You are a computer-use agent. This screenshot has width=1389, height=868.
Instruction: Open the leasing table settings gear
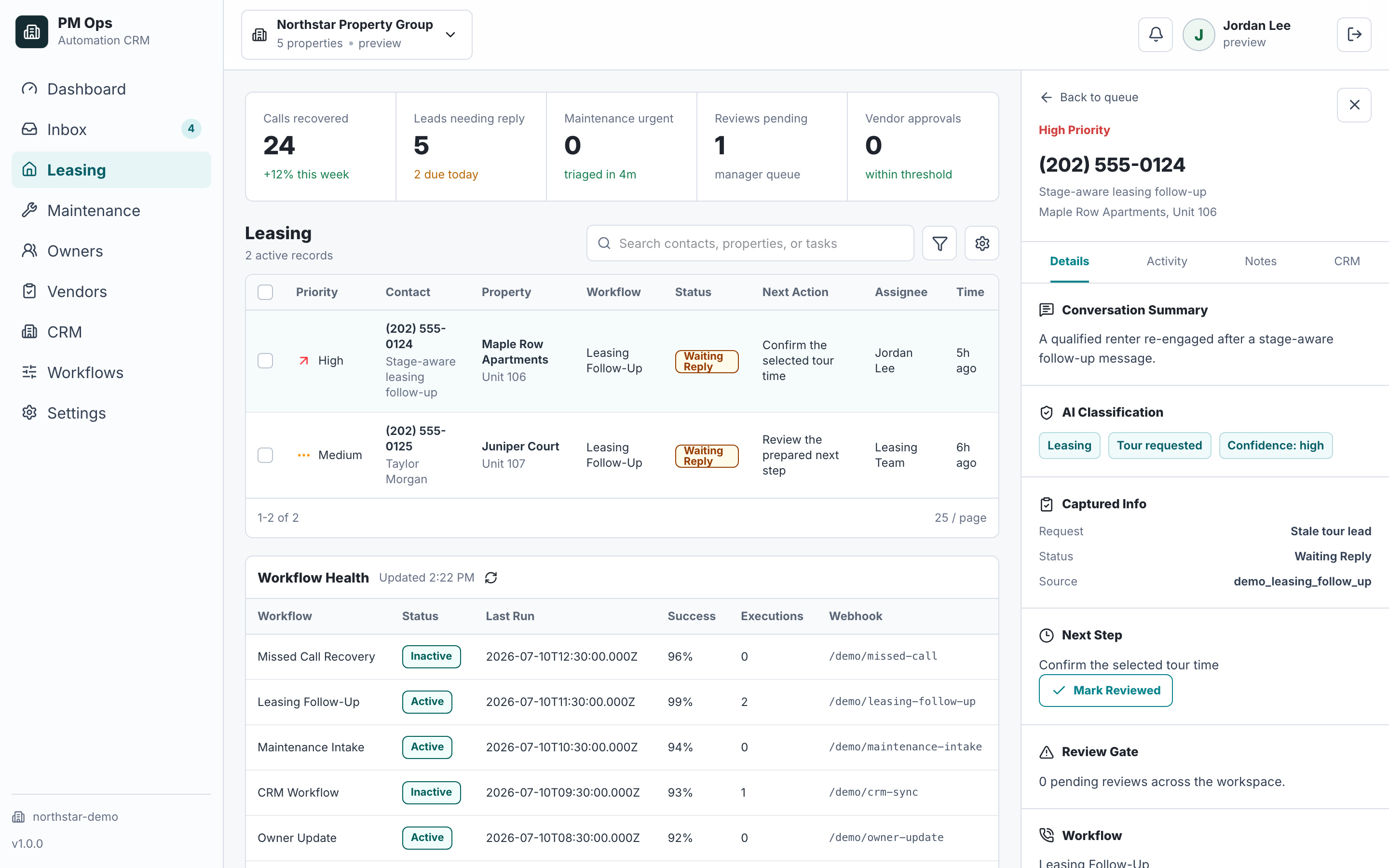pyautogui.click(x=981, y=244)
